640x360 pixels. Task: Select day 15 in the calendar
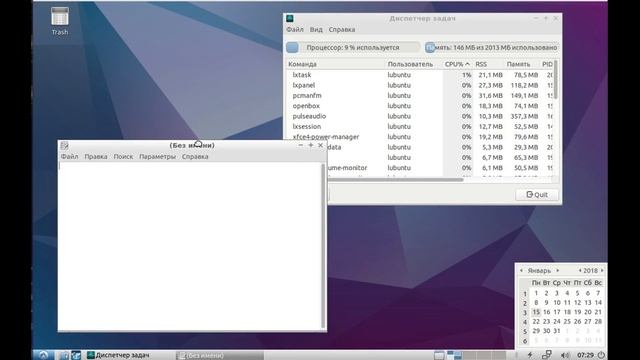click(536, 312)
